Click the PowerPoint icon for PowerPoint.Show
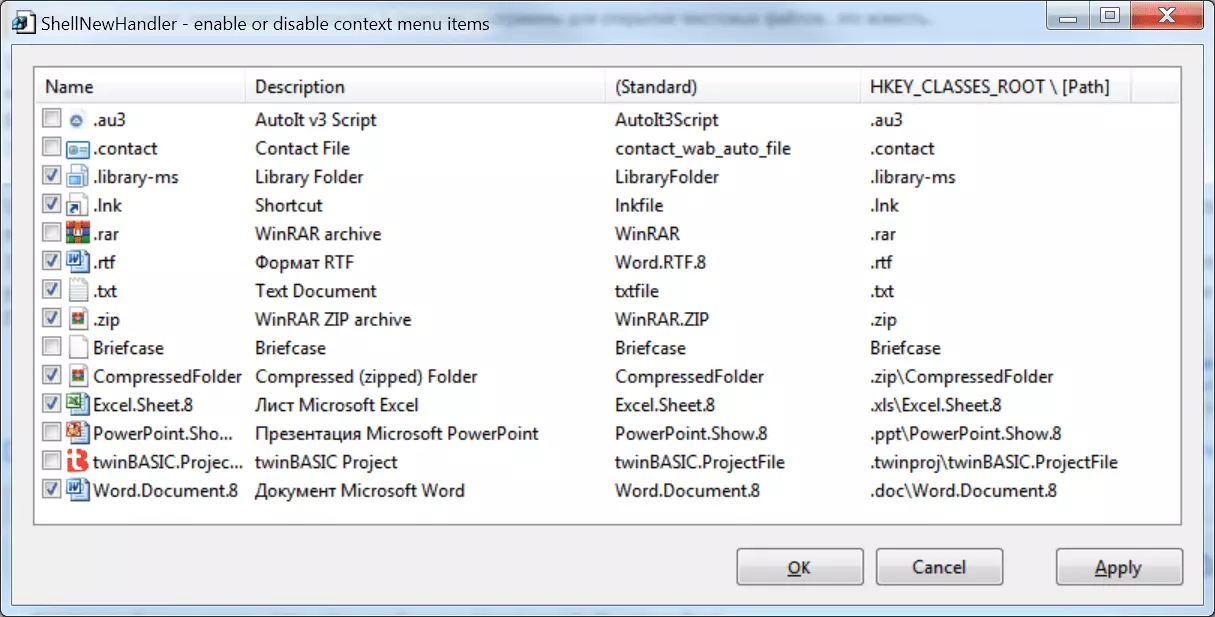 pos(78,434)
